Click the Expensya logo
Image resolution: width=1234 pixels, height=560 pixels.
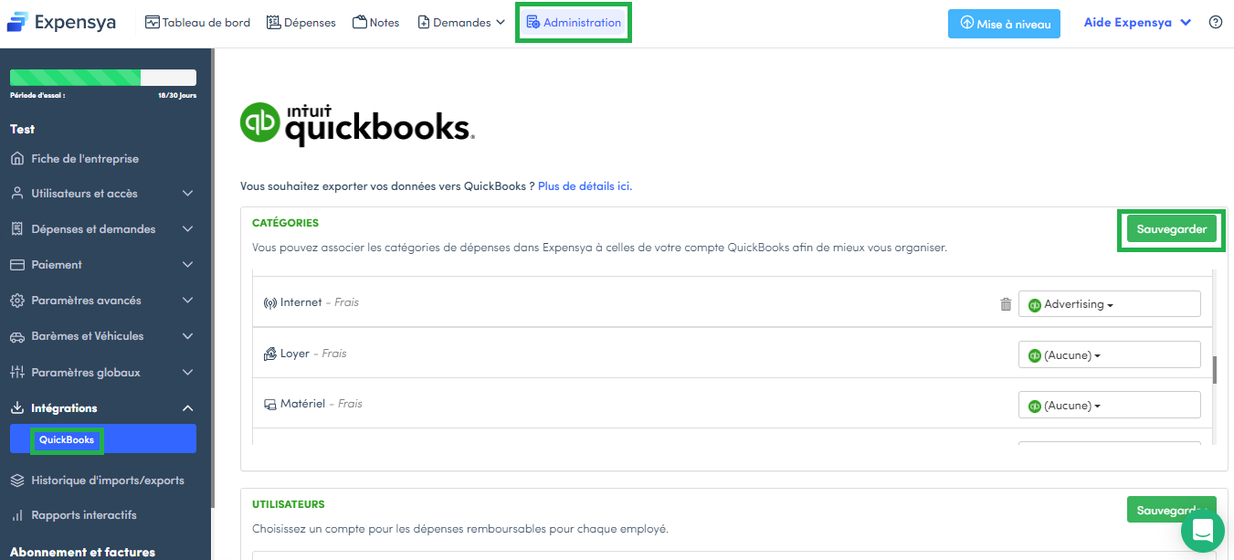(62, 22)
